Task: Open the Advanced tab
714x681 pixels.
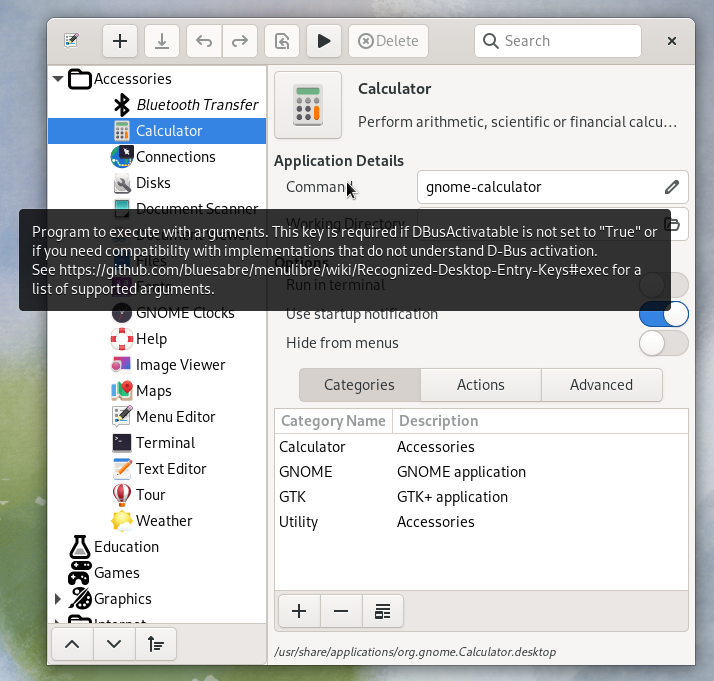Action: tap(601, 385)
